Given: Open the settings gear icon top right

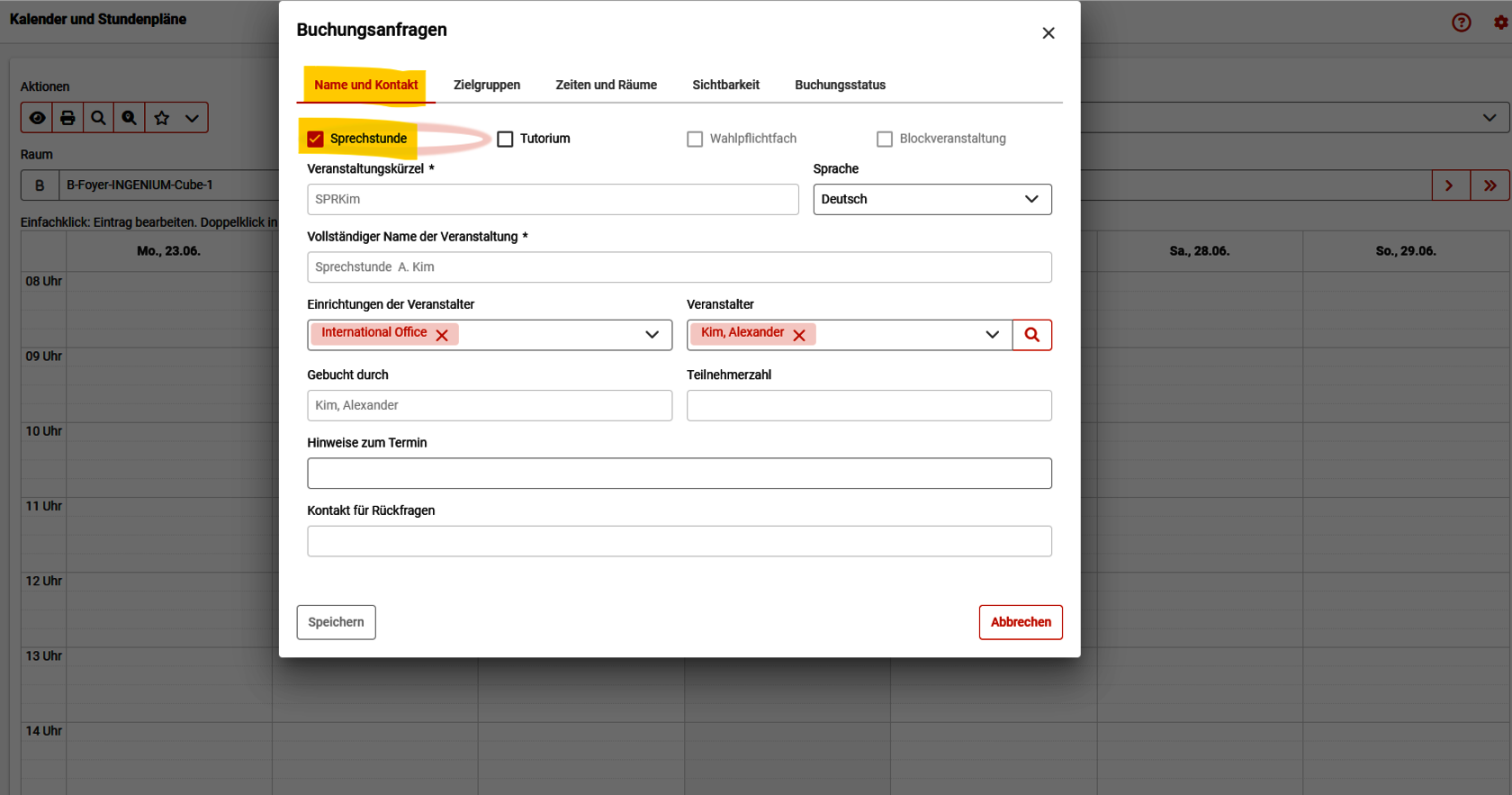Looking at the screenshot, I should point(1501,23).
